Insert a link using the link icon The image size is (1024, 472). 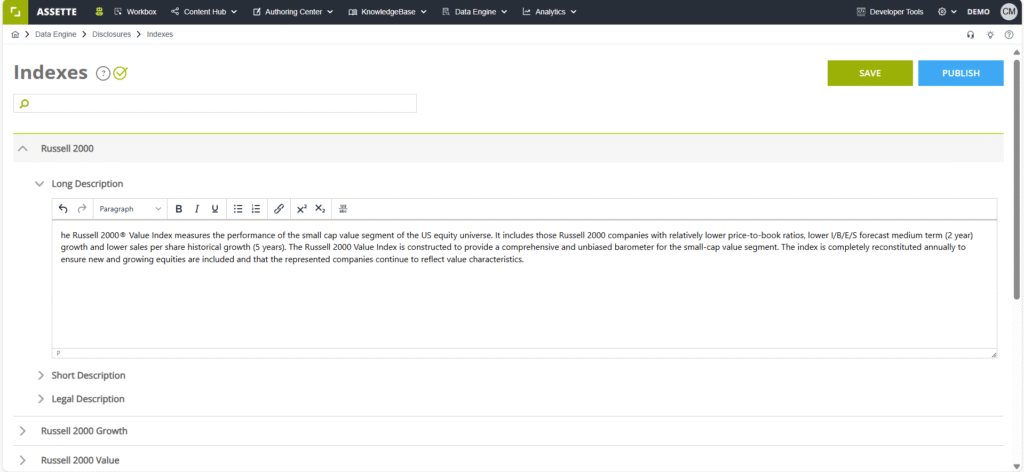coord(279,209)
